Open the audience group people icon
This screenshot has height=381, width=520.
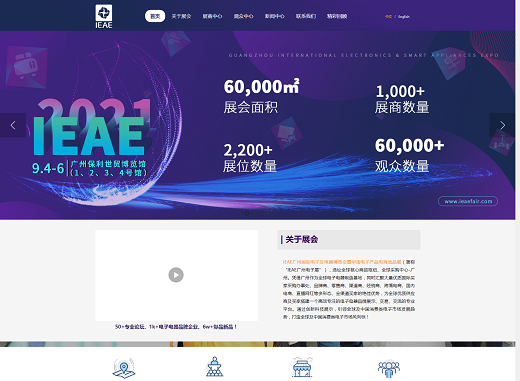[x=389, y=369]
